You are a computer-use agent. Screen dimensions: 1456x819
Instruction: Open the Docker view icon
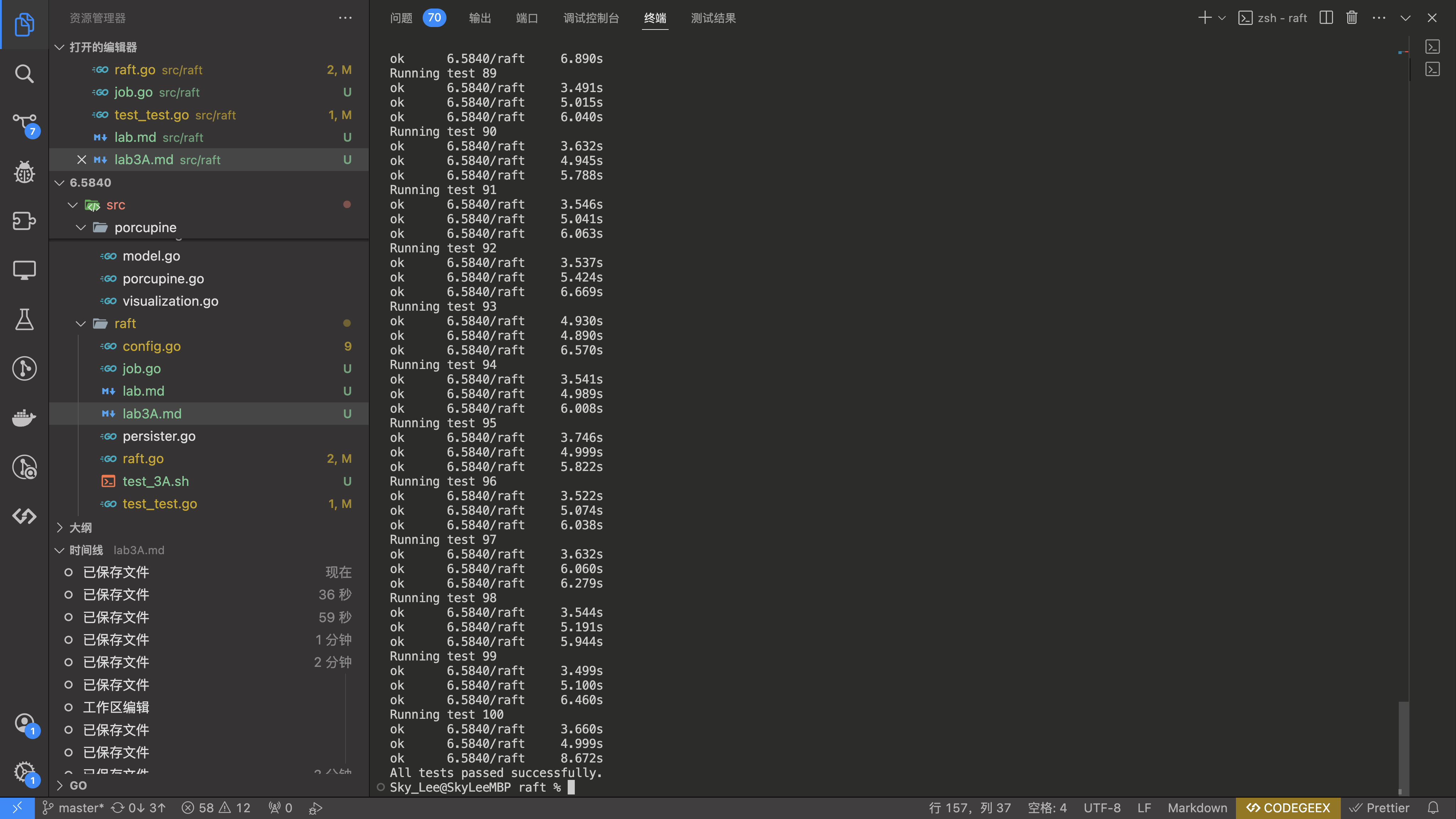point(24,418)
